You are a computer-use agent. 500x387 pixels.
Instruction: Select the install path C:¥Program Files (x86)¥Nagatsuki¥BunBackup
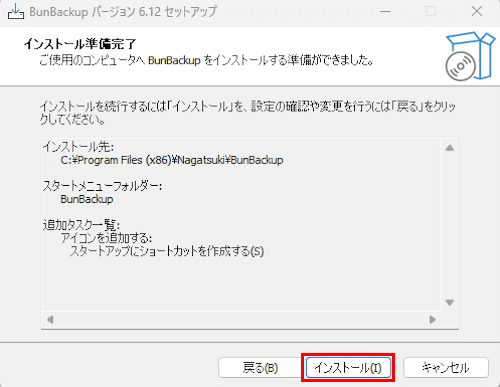172,160
